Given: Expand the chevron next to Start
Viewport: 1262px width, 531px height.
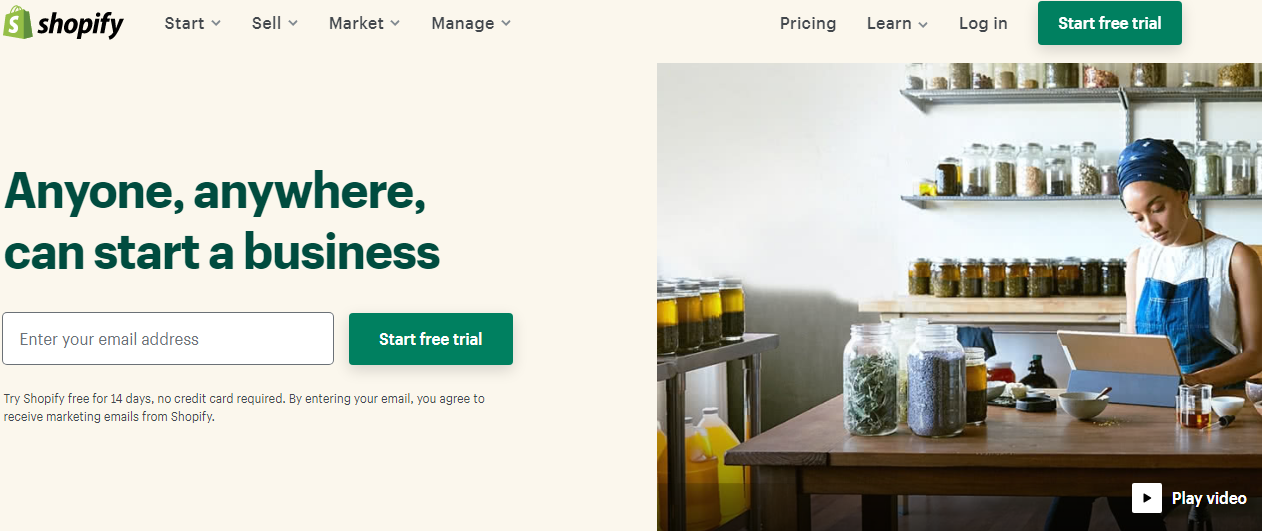Looking at the screenshot, I should [x=217, y=24].
